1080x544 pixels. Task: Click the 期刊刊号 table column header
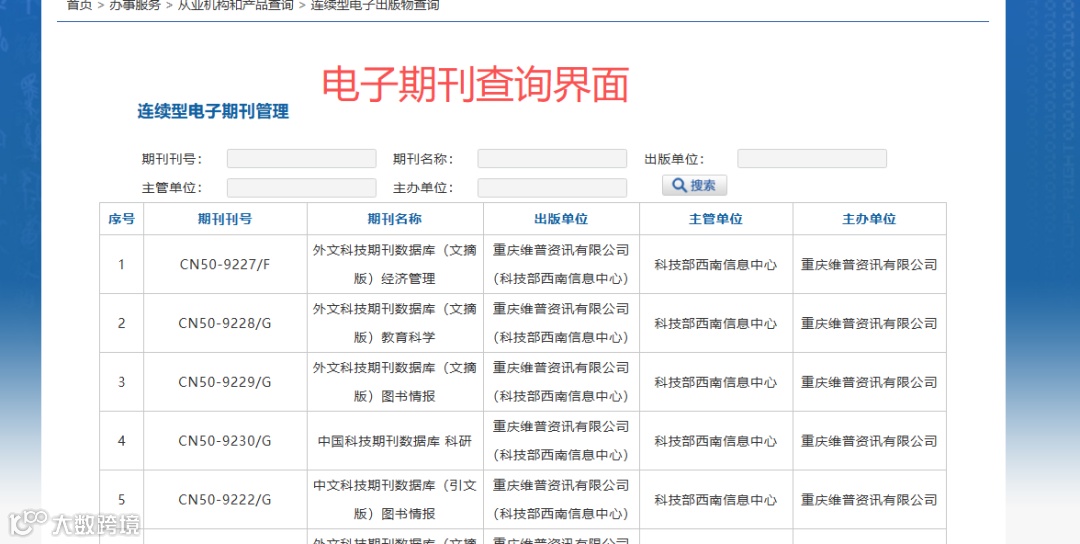pos(225,219)
